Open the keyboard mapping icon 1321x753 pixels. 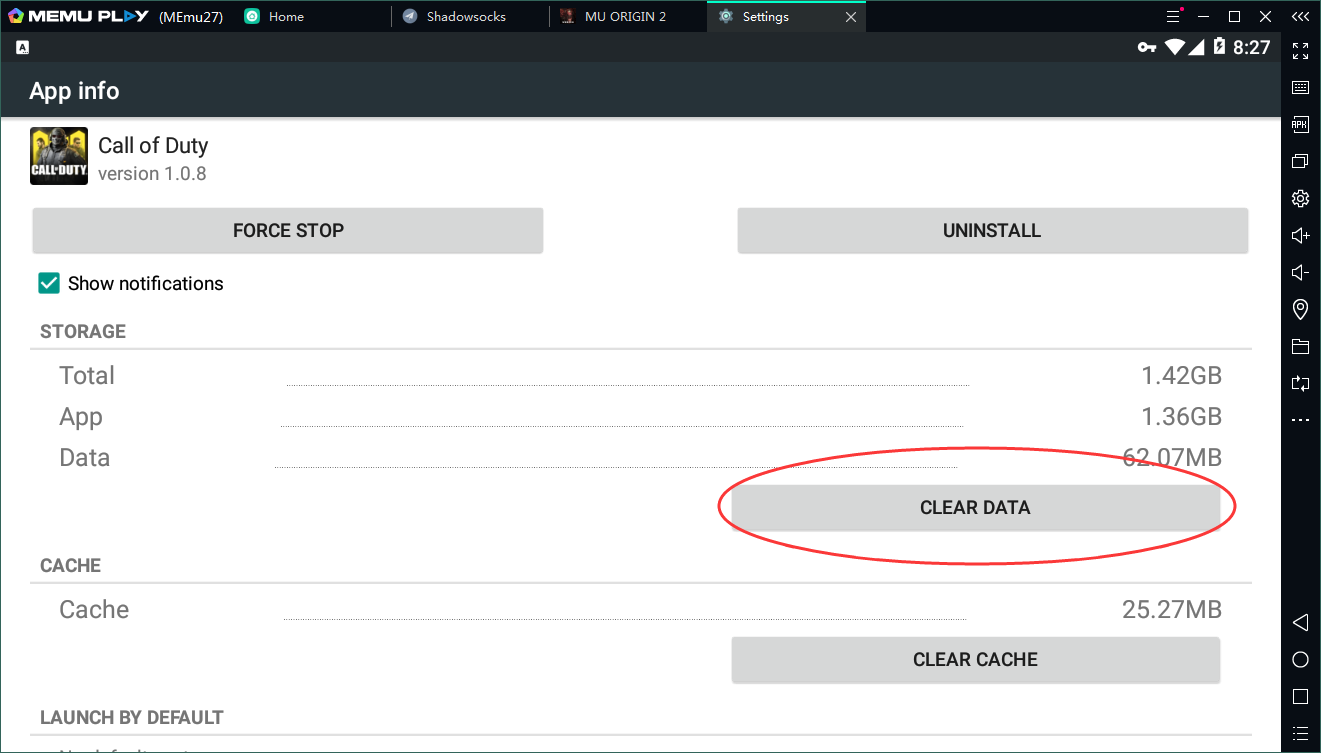click(x=1300, y=88)
